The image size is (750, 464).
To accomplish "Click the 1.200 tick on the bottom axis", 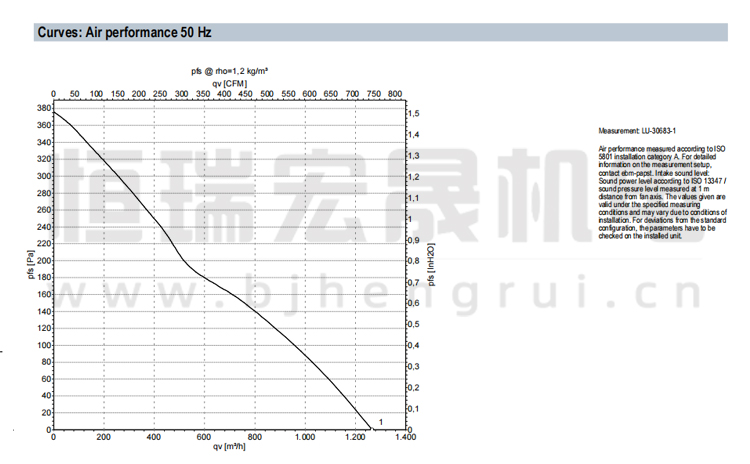I will tap(354, 438).
